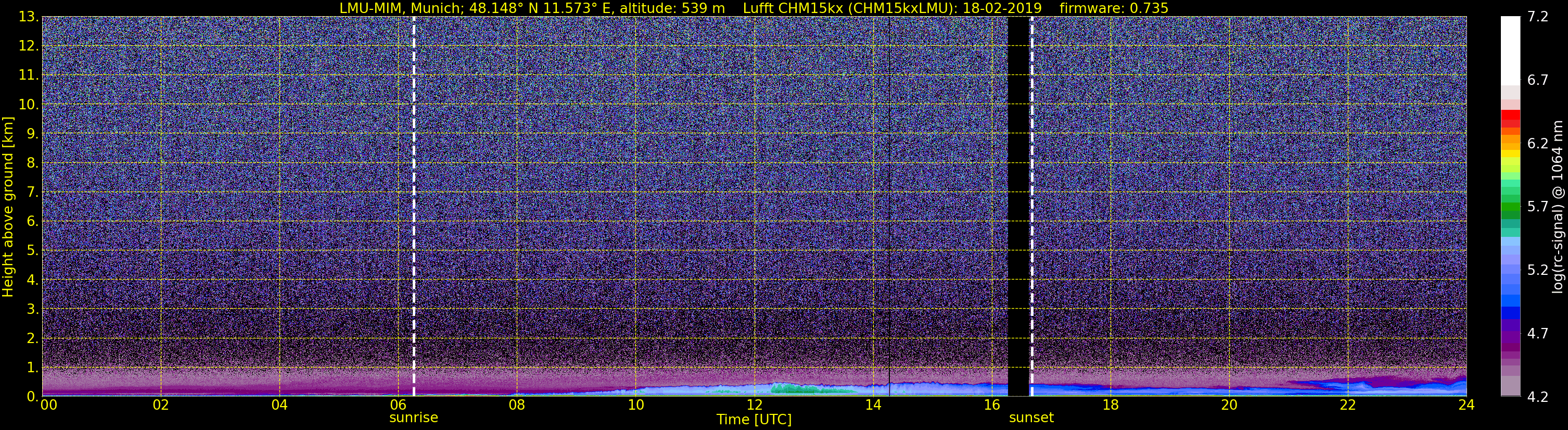Click the time axis tick label '18'
Image resolution: width=1568 pixels, height=430 pixels.
point(1110,405)
